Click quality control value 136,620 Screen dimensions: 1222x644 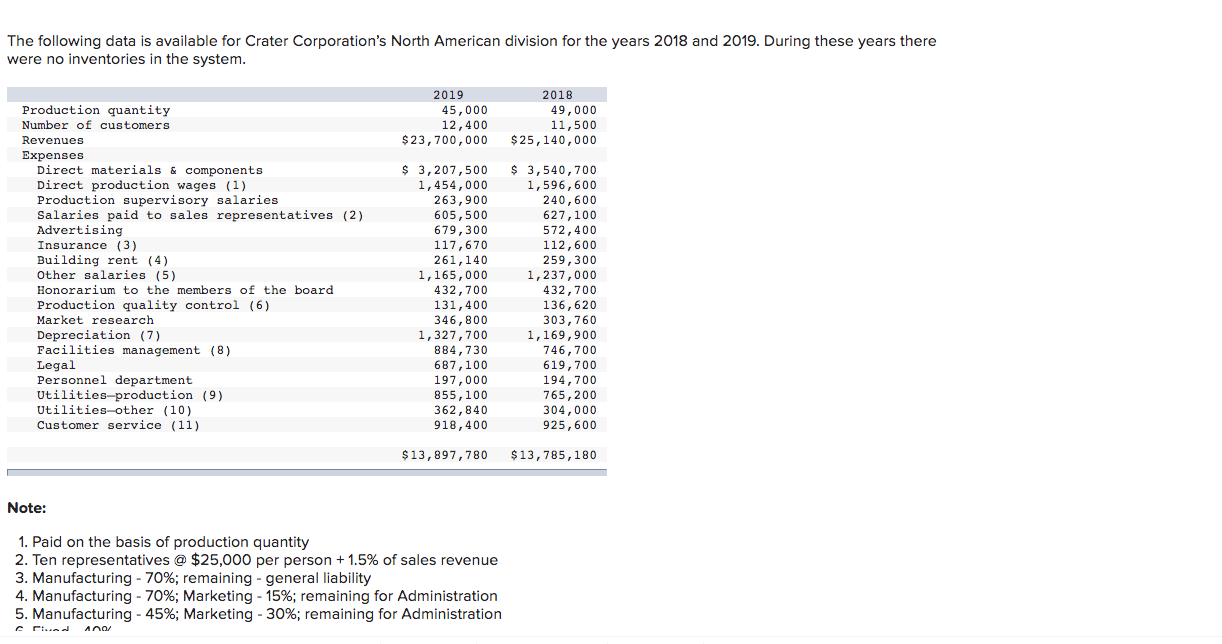pos(569,305)
